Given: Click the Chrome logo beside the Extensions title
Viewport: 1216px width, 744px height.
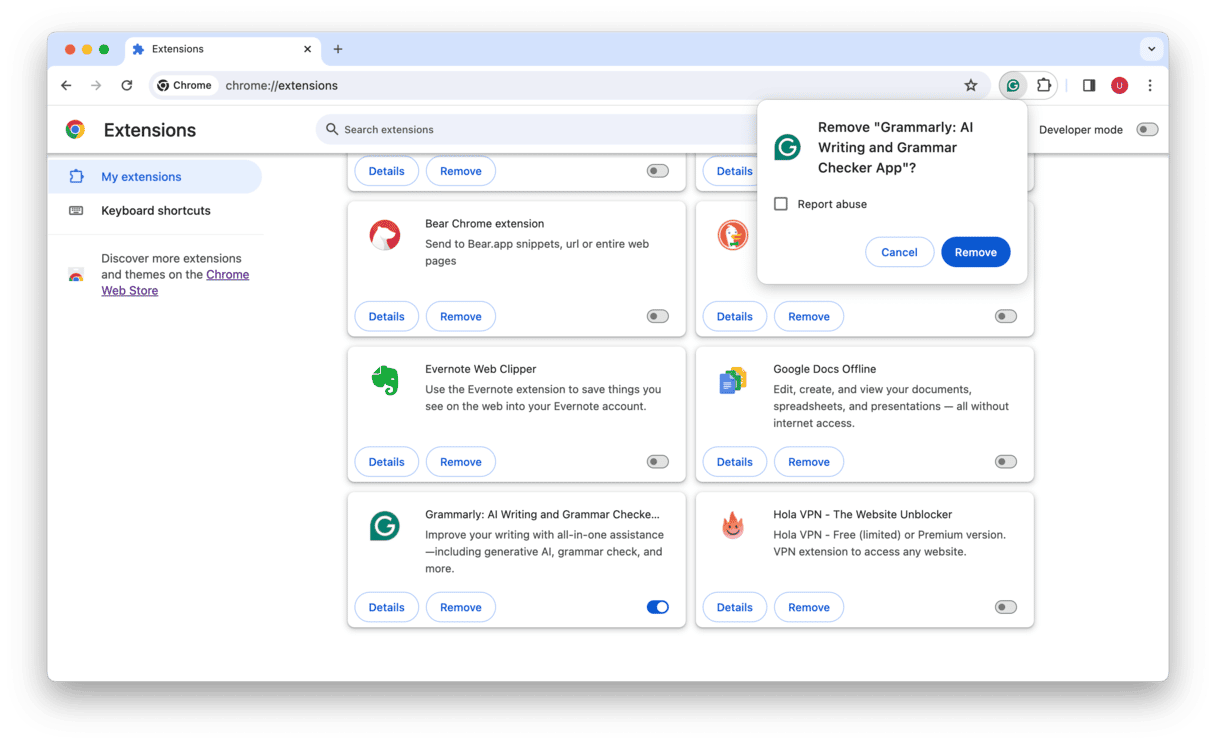Looking at the screenshot, I should (x=75, y=130).
